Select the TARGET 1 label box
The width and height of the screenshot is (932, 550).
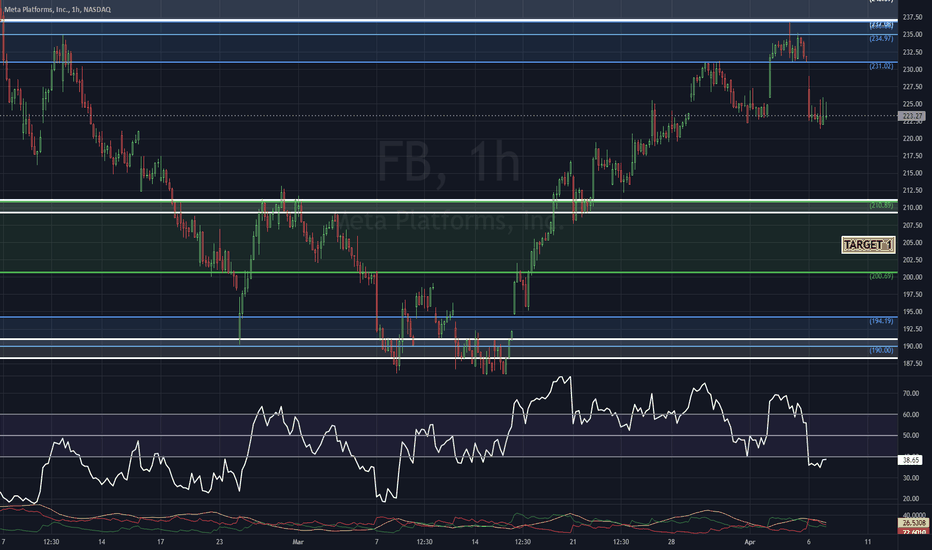868,244
